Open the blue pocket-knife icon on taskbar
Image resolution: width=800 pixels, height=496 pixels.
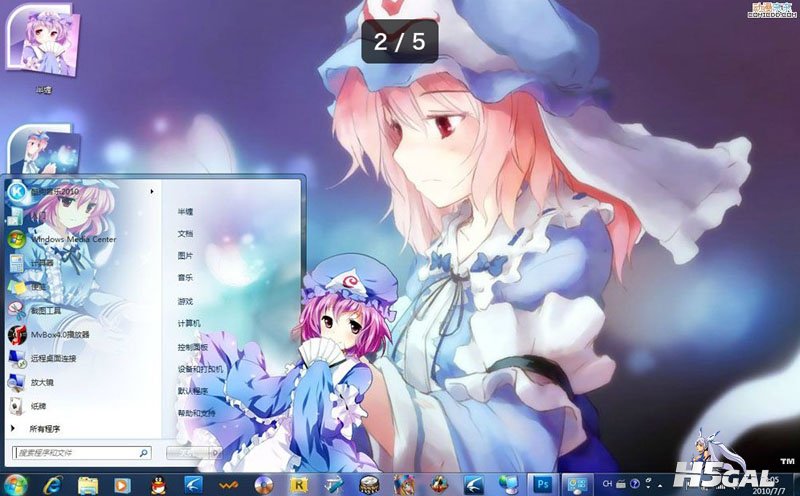(334, 485)
